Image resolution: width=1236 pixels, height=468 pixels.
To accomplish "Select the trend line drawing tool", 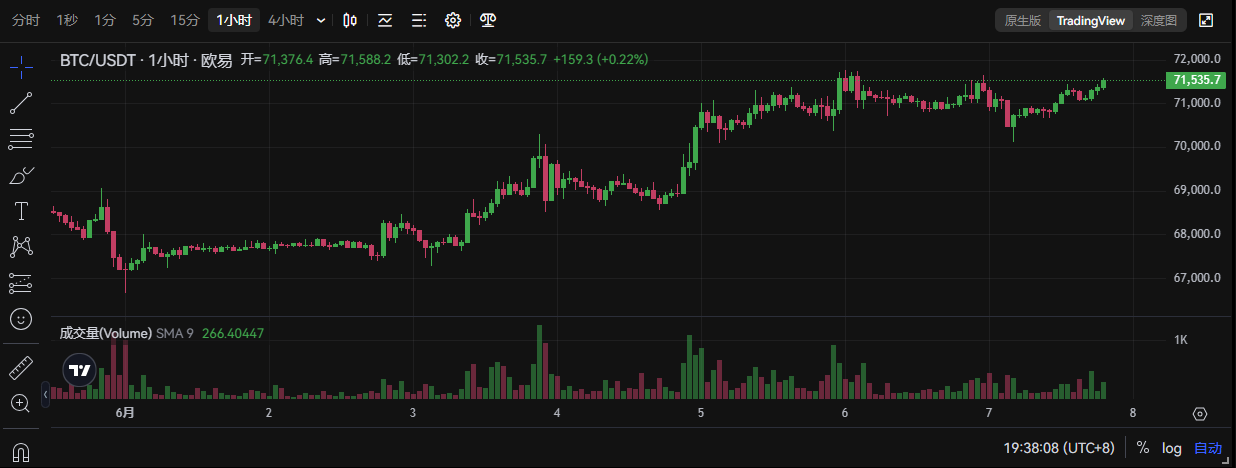I will click(x=21, y=102).
